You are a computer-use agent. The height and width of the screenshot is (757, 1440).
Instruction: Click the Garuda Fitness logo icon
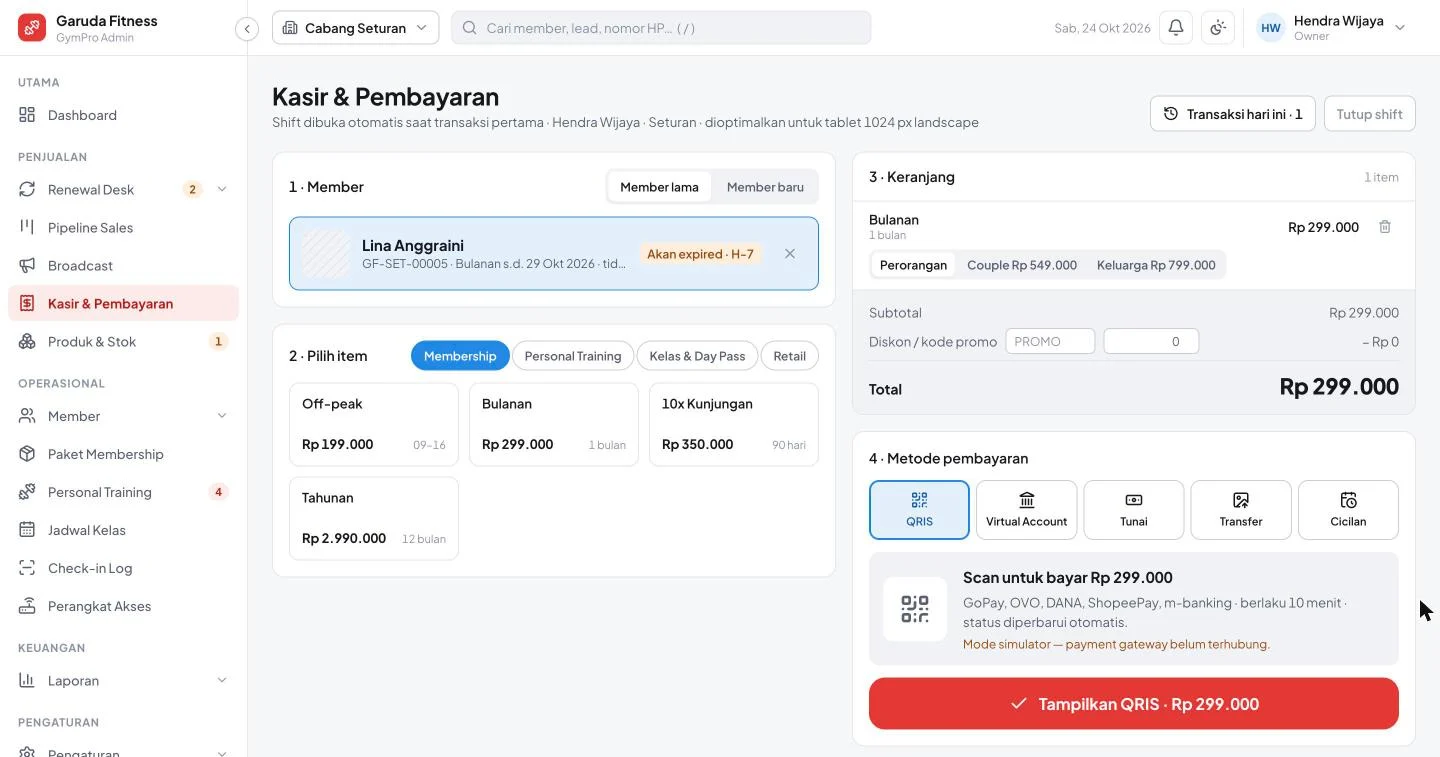point(32,28)
